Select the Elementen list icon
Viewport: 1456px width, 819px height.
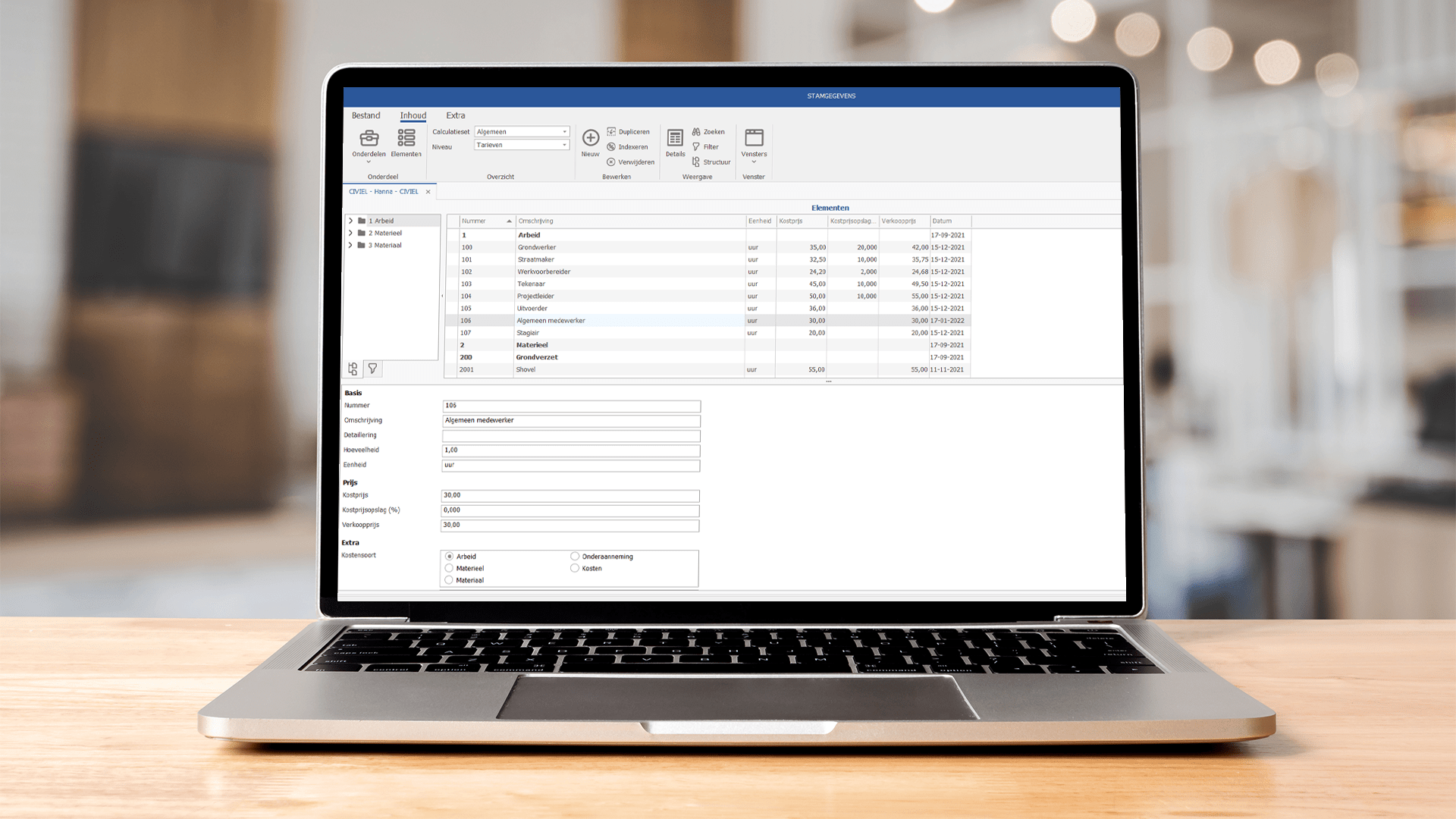click(x=406, y=138)
